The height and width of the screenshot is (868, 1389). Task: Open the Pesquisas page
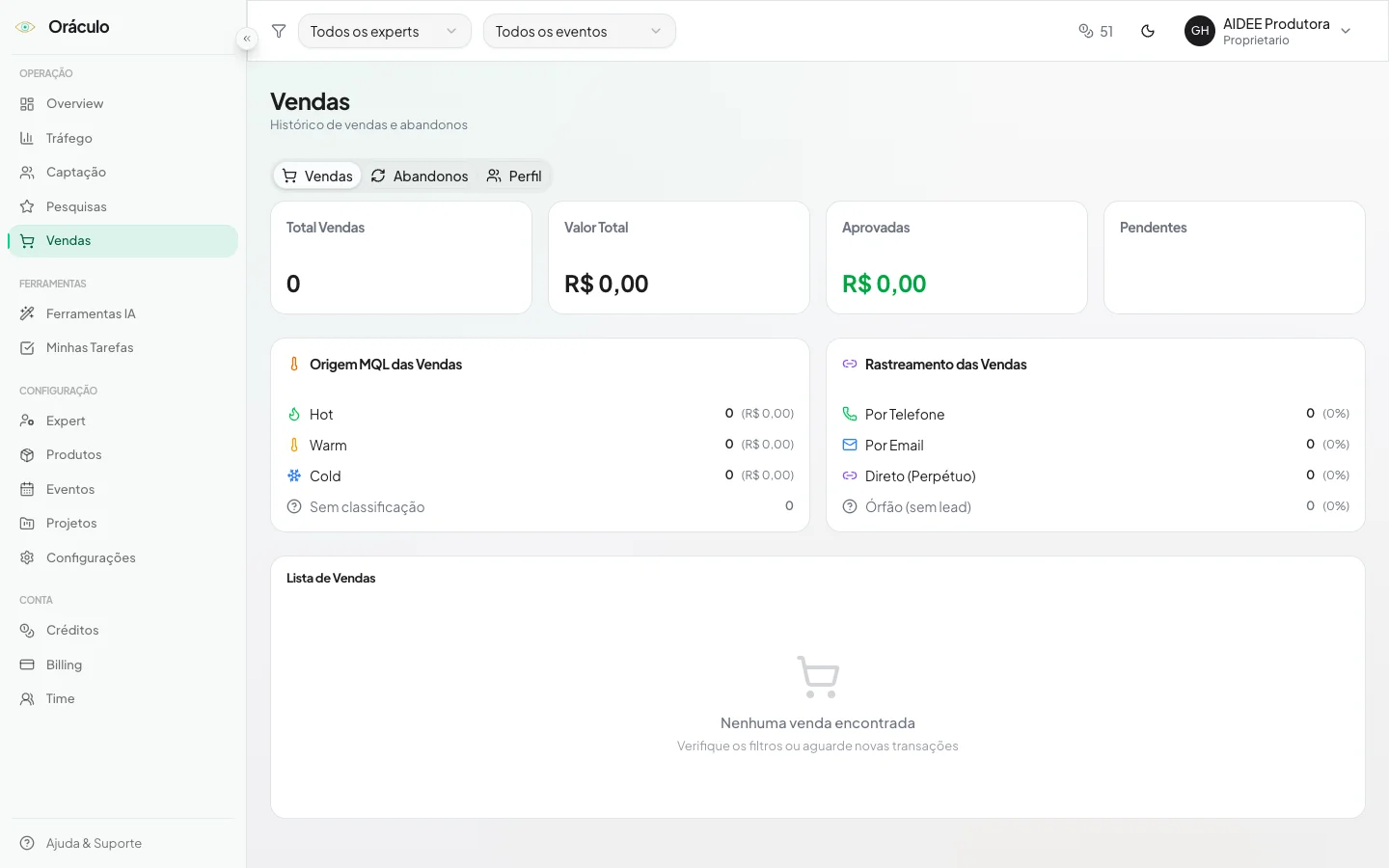tap(123, 206)
